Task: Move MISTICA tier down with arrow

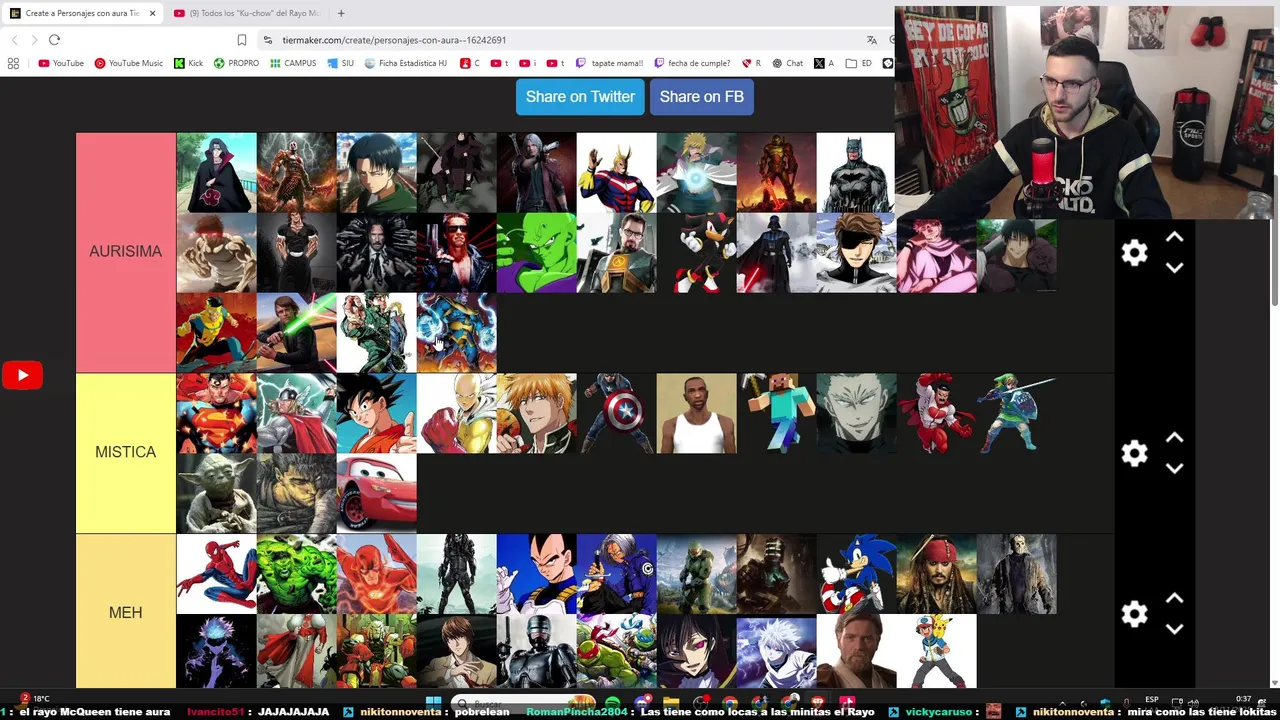Action: (1175, 467)
